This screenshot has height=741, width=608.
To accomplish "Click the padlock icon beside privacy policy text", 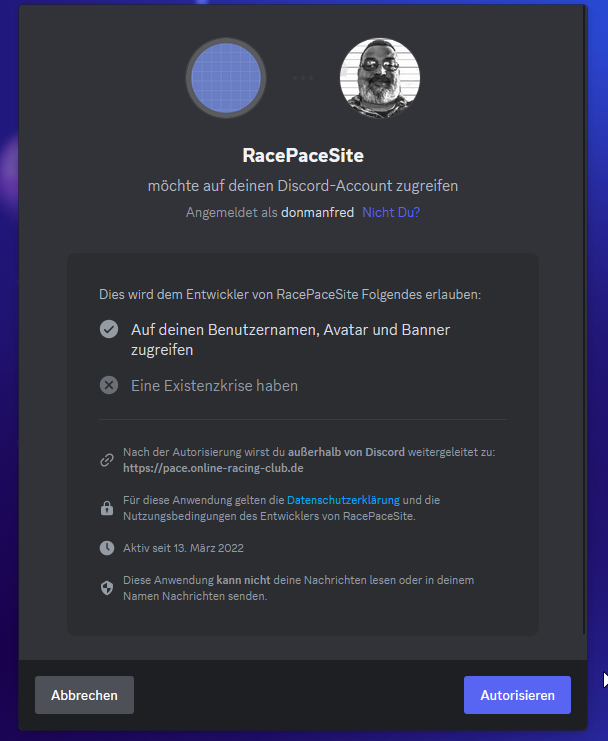I will click(107, 508).
